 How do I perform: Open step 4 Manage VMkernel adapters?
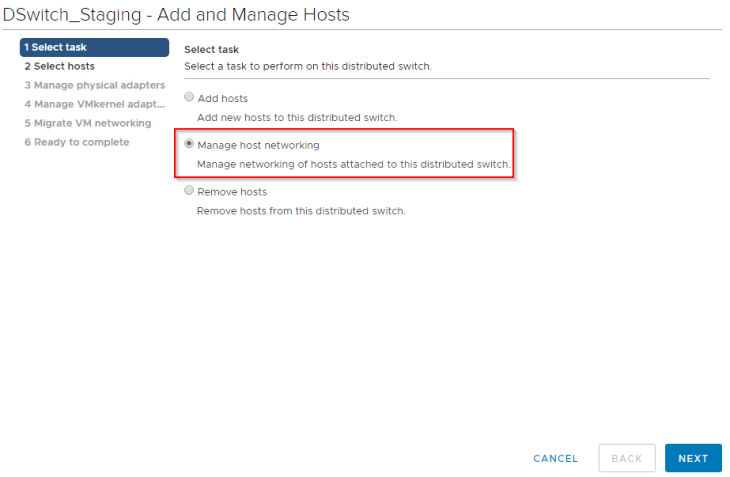click(94, 104)
